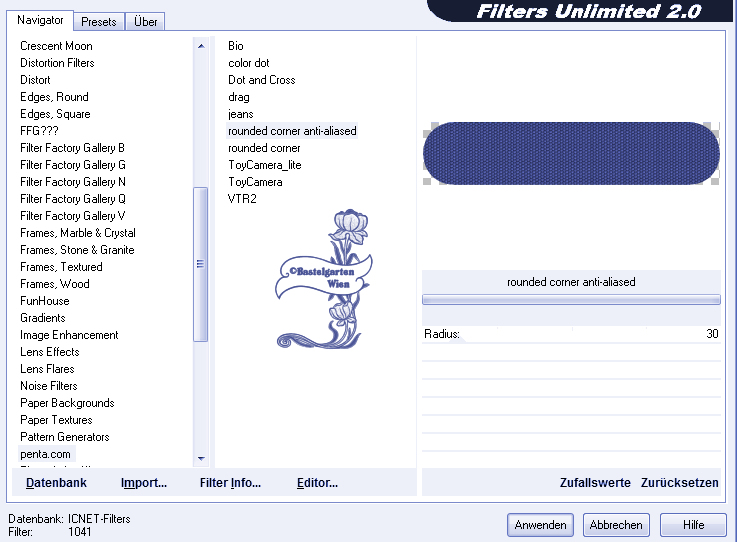Click the category list scroll down arrow
This screenshot has height=542, width=737.
[x=201, y=458]
